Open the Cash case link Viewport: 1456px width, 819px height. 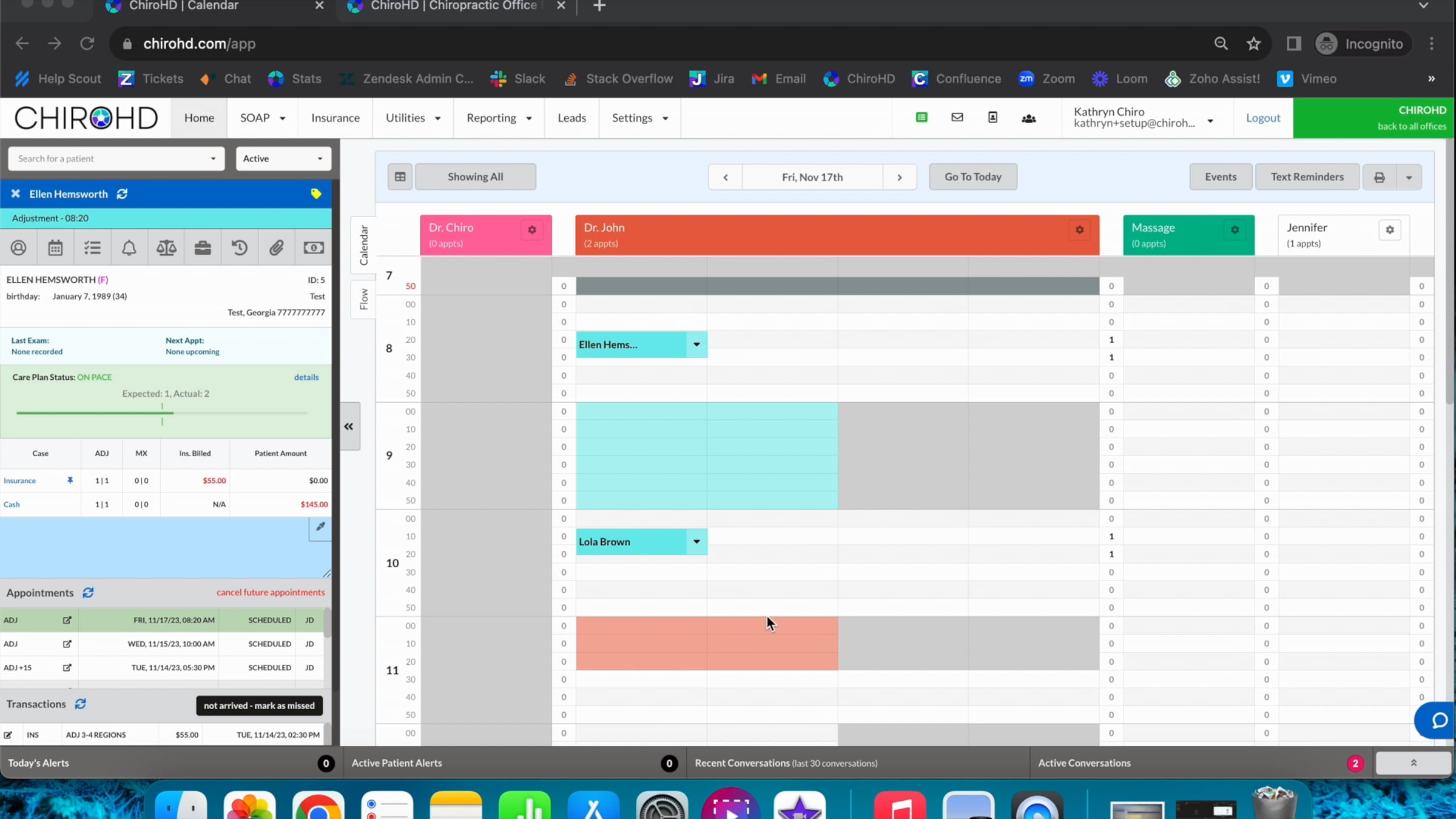pyautogui.click(x=12, y=504)
